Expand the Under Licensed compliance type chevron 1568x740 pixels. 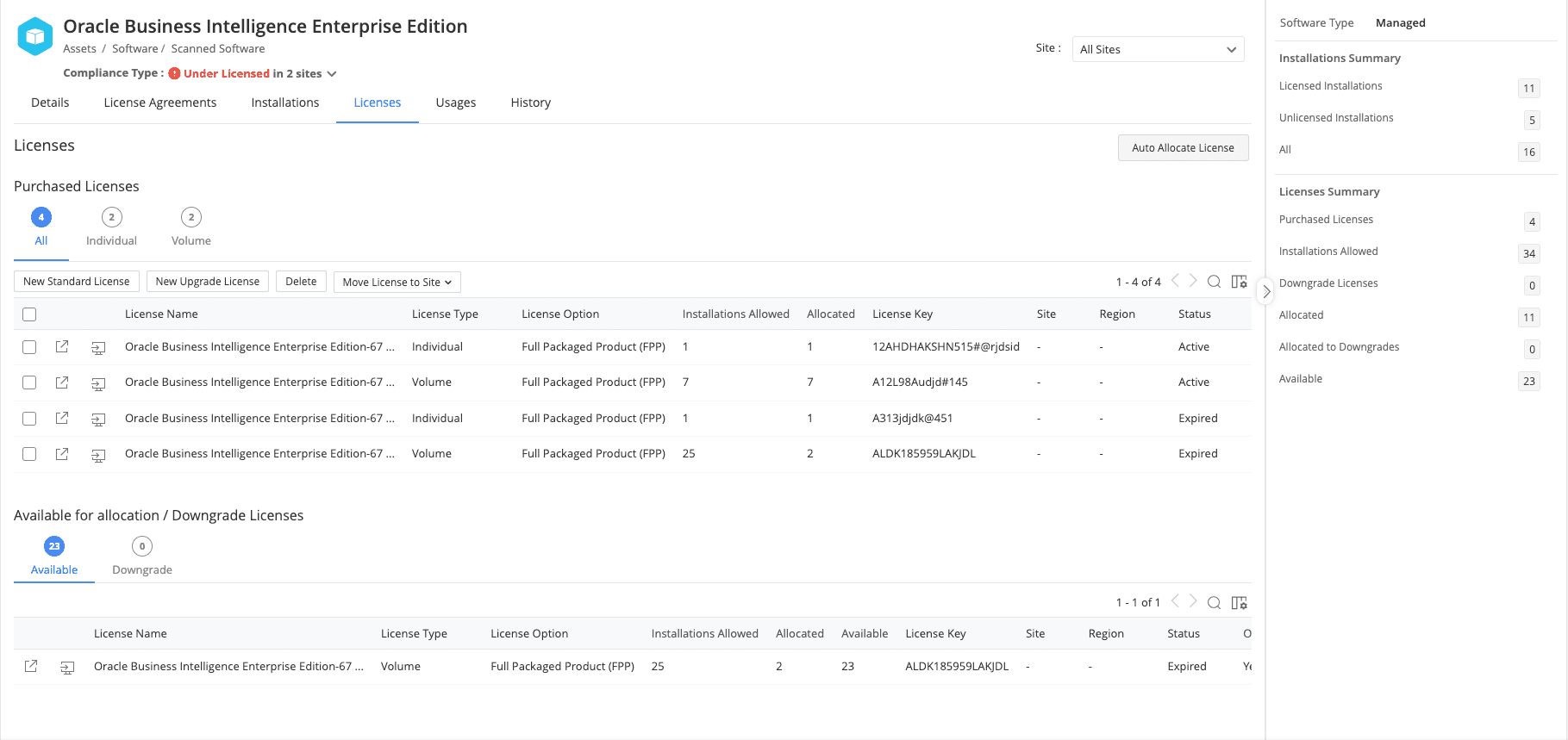(x=332, y=74)
